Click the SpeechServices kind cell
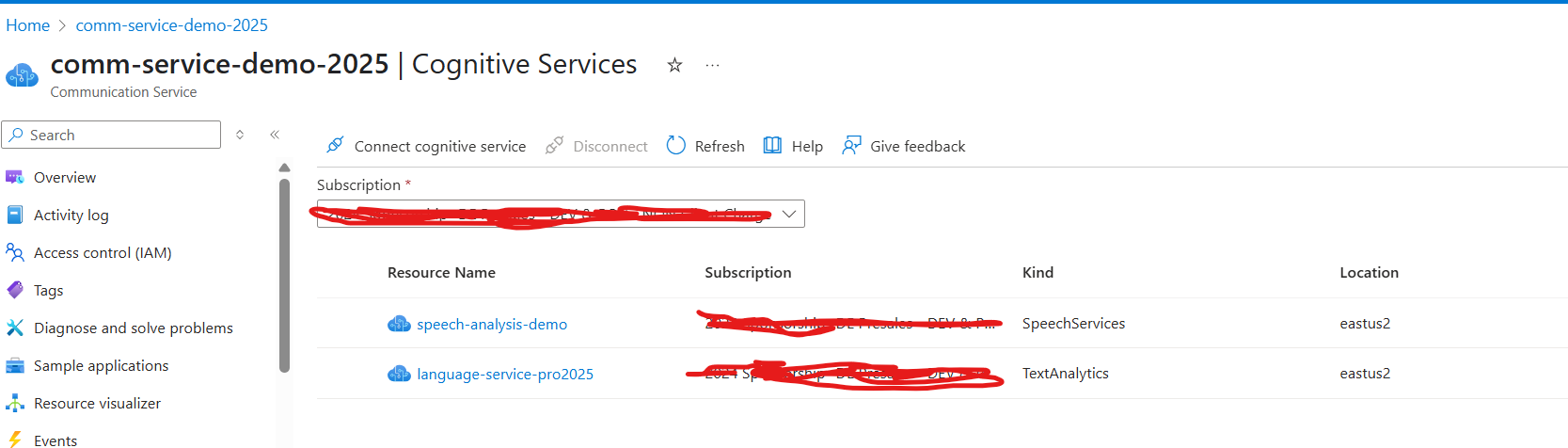Viewport: 1568px width, 448px height. [1073, 323]
